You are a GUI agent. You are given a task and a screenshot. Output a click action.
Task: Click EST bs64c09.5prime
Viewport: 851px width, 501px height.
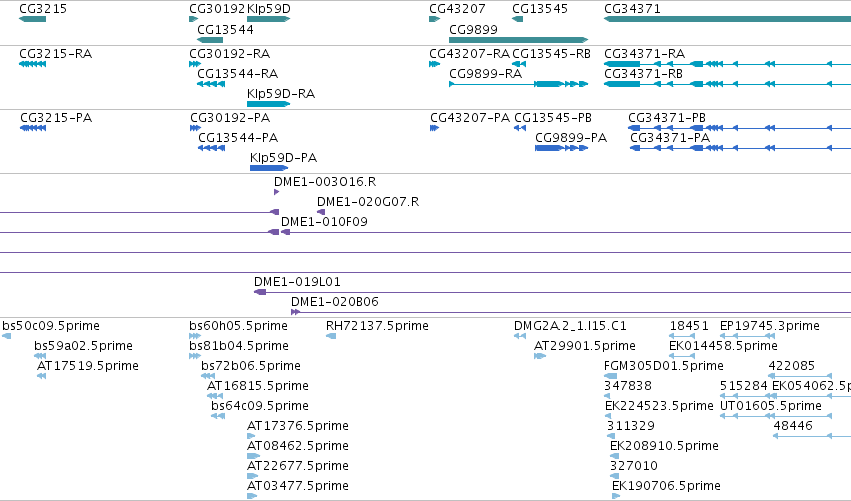point(259,407)
